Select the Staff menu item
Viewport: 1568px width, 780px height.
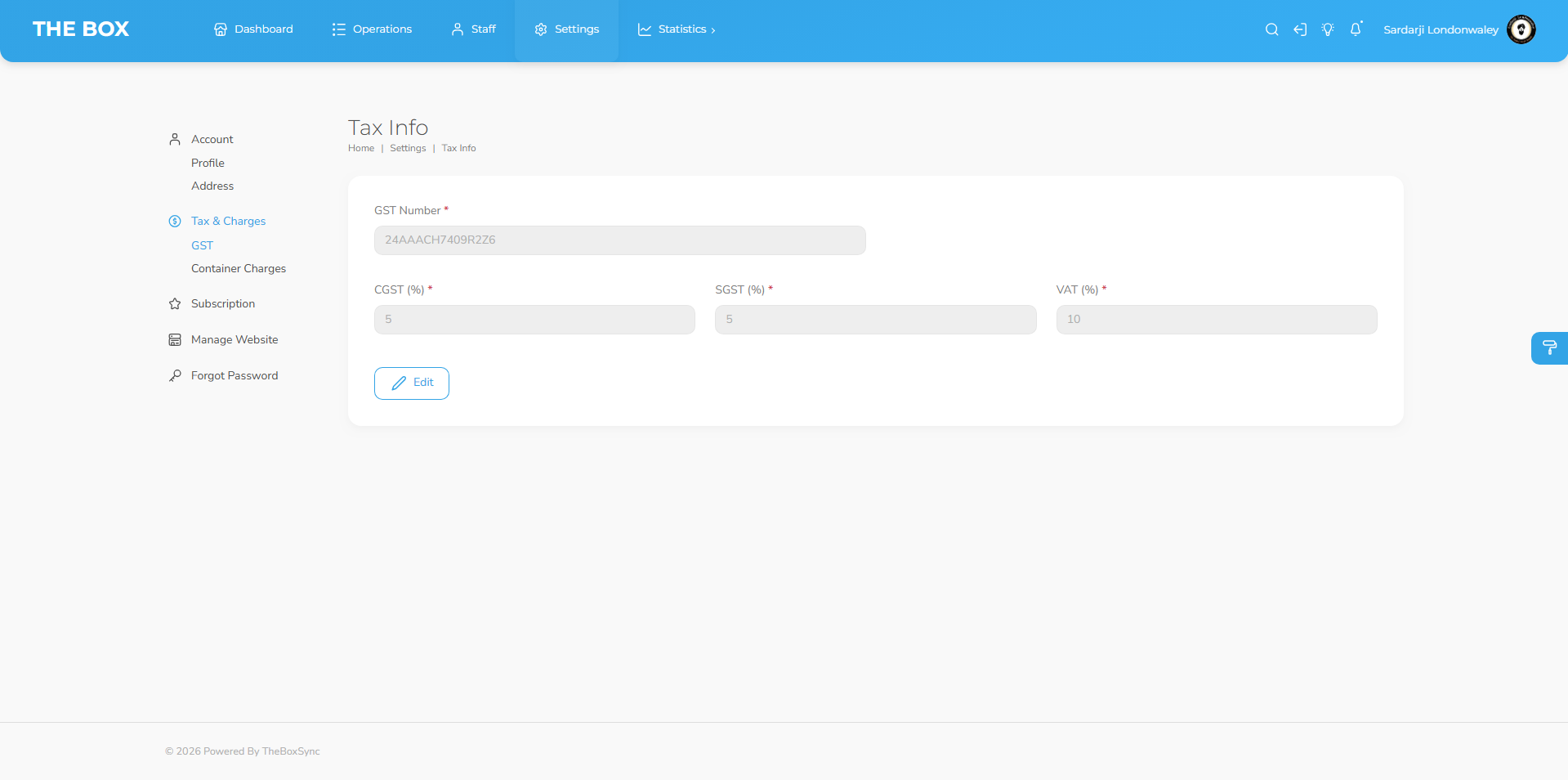point(474,29)
